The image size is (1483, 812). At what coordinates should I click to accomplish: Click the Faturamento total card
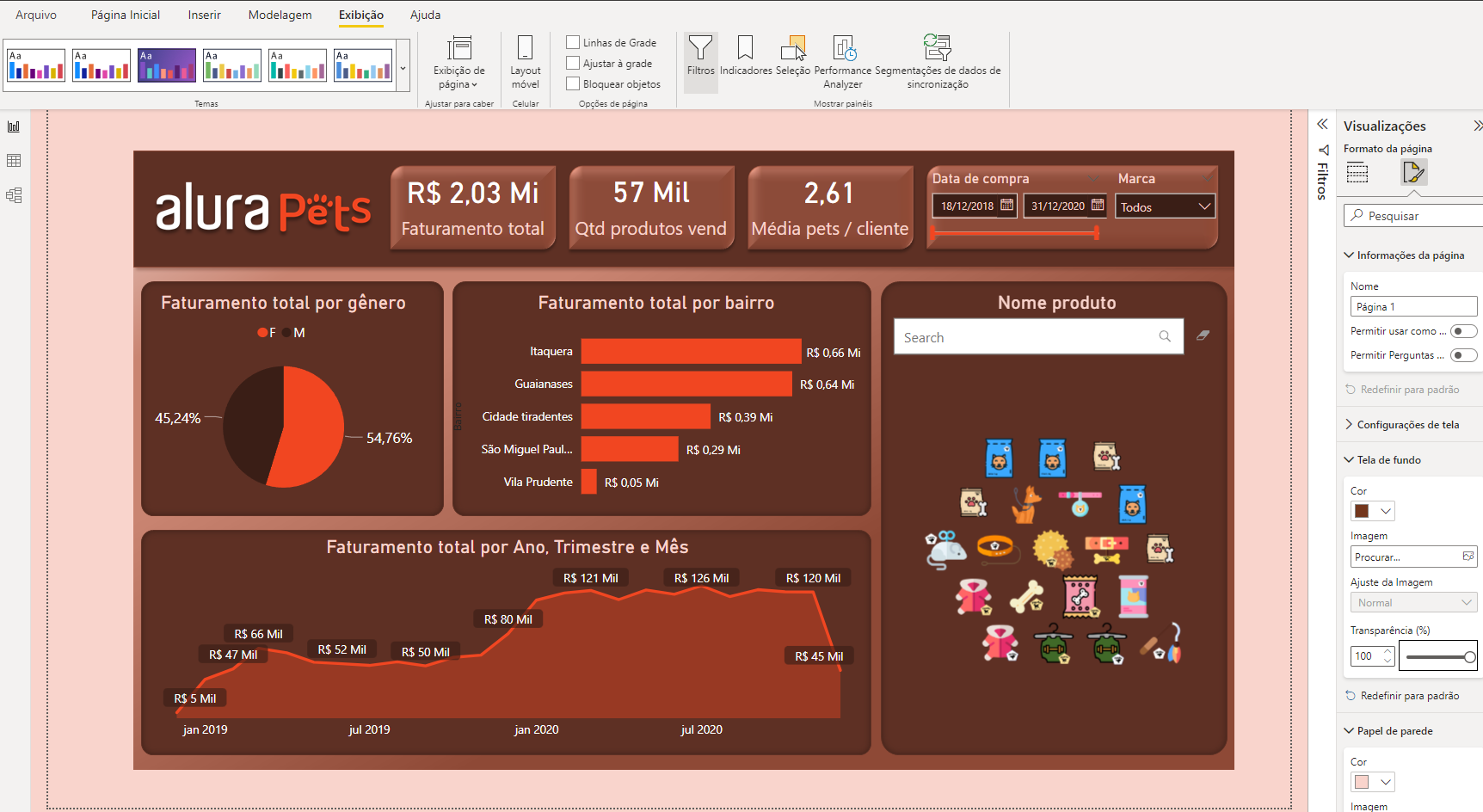[472, 207]
